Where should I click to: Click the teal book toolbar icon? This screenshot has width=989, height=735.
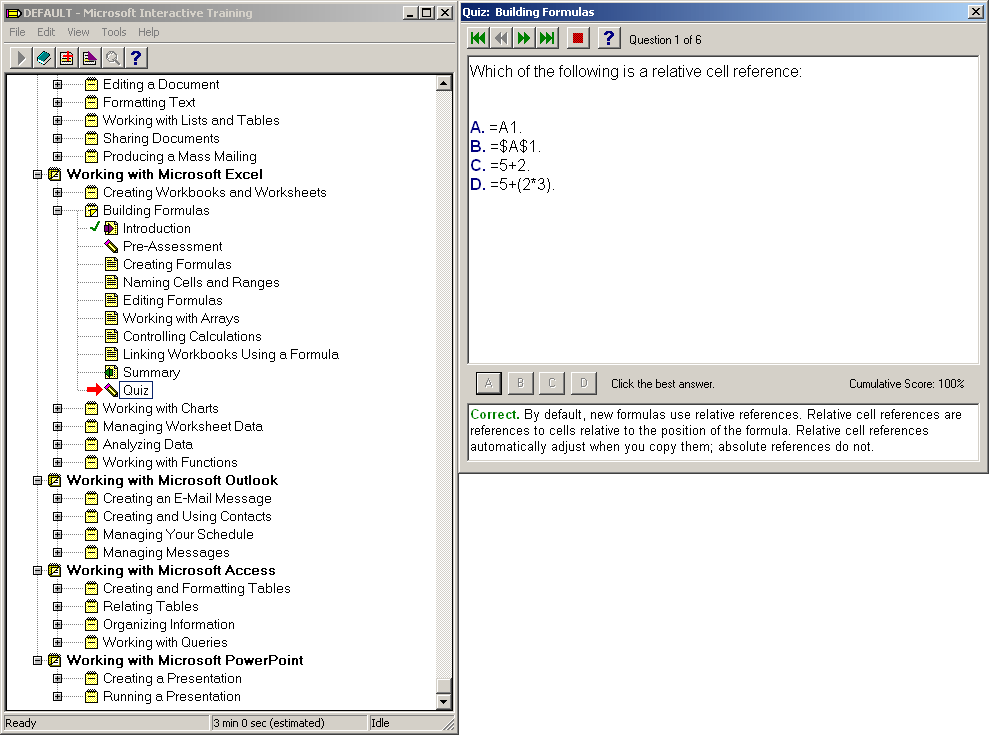[44, 58]
